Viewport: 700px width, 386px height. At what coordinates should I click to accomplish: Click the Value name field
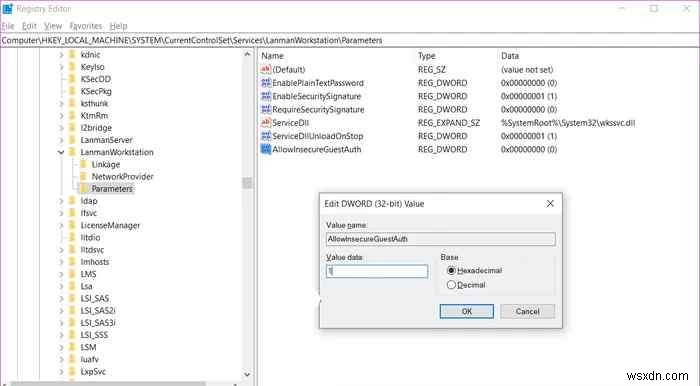pyautogui.click(x=441, y=239)
